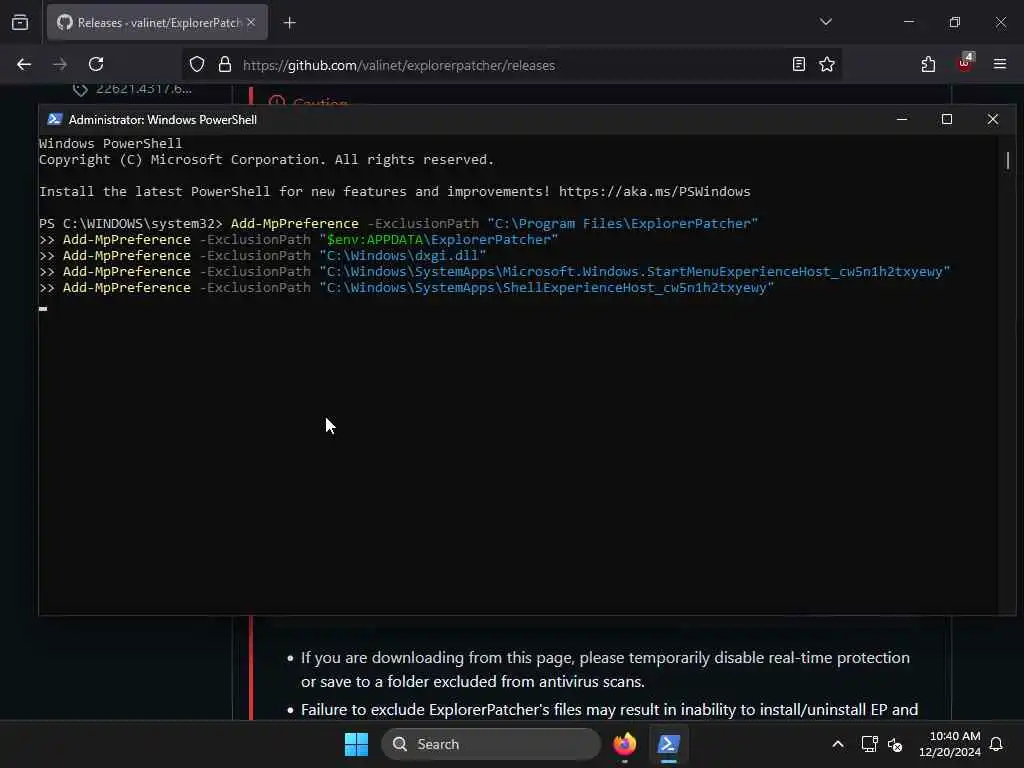This screenshot has height=768, width=1024.
Task: Restore down the Firefox browser window
Action: (955, 22)
